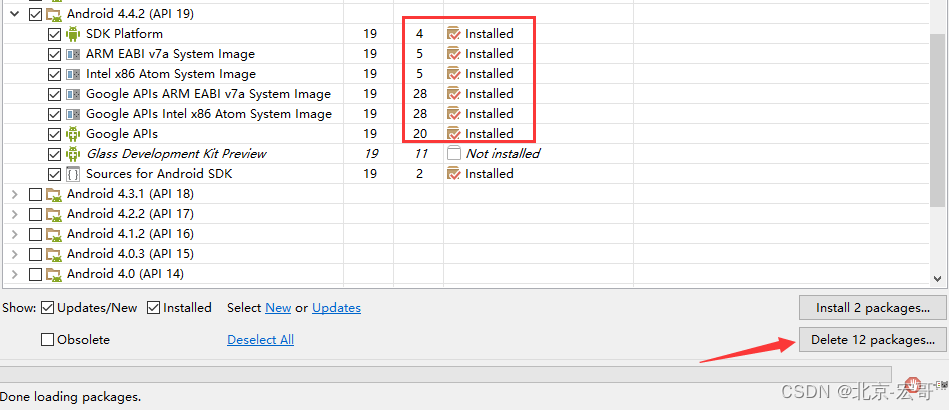Uncheck Google APIs Intel x86 Atom System Image

point(54,114)
